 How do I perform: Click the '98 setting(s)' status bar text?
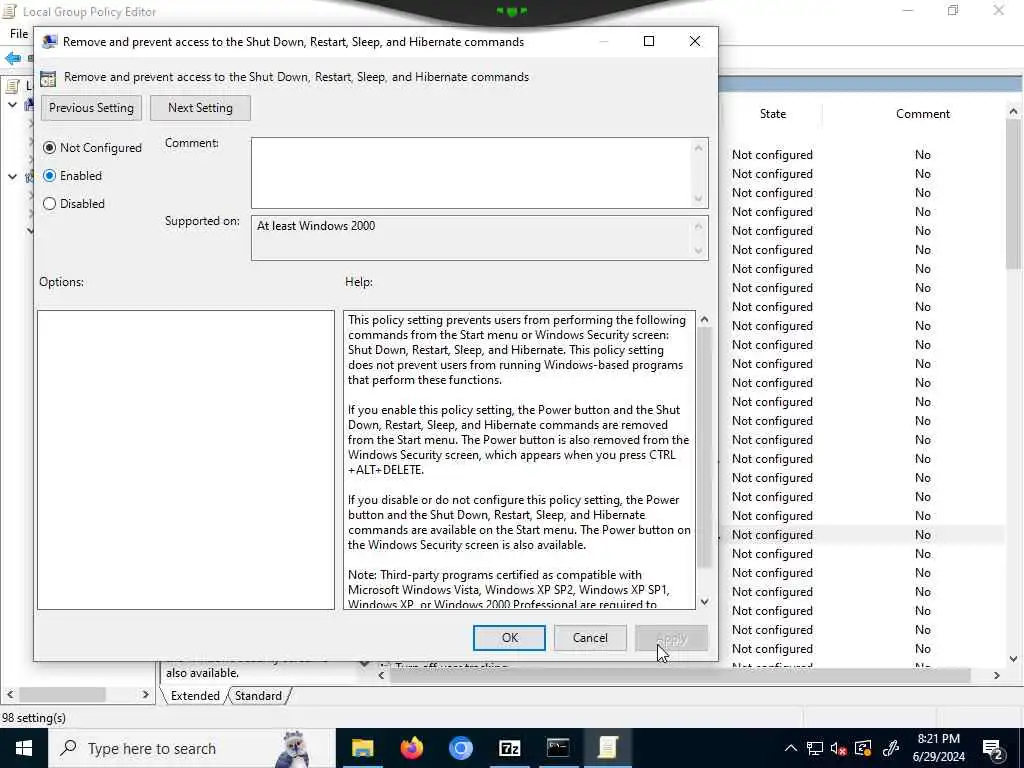pos(34,718)
